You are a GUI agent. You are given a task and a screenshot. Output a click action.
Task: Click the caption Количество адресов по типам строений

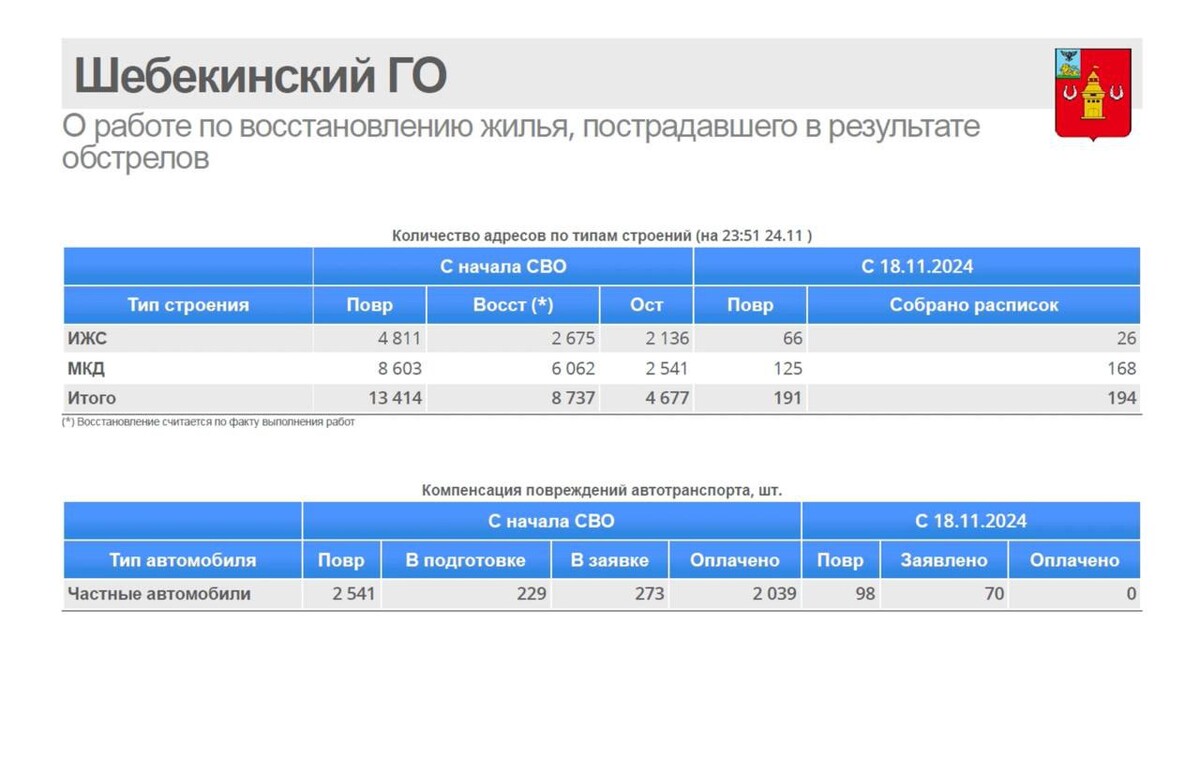[x=602, y=237]
